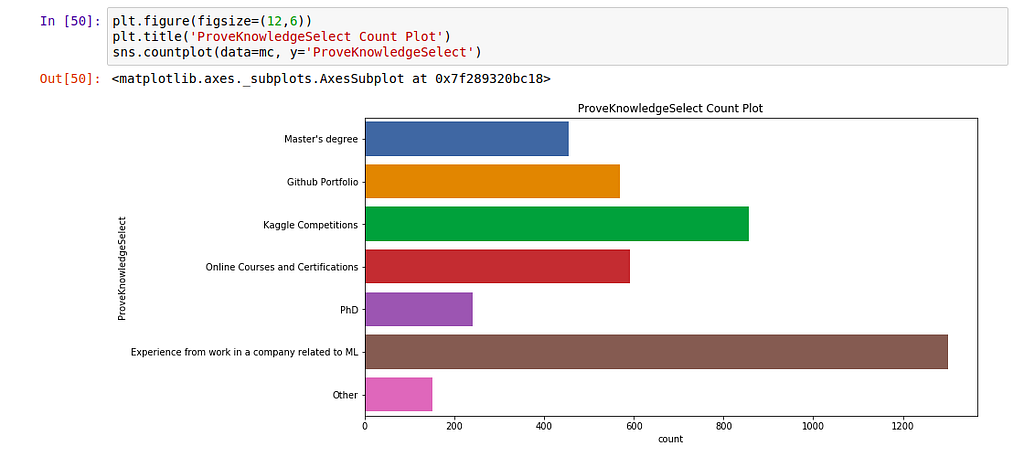Click the 1200 tick label on x-axis
This screenshot has height=455, width=1024.
pos(903,426)
